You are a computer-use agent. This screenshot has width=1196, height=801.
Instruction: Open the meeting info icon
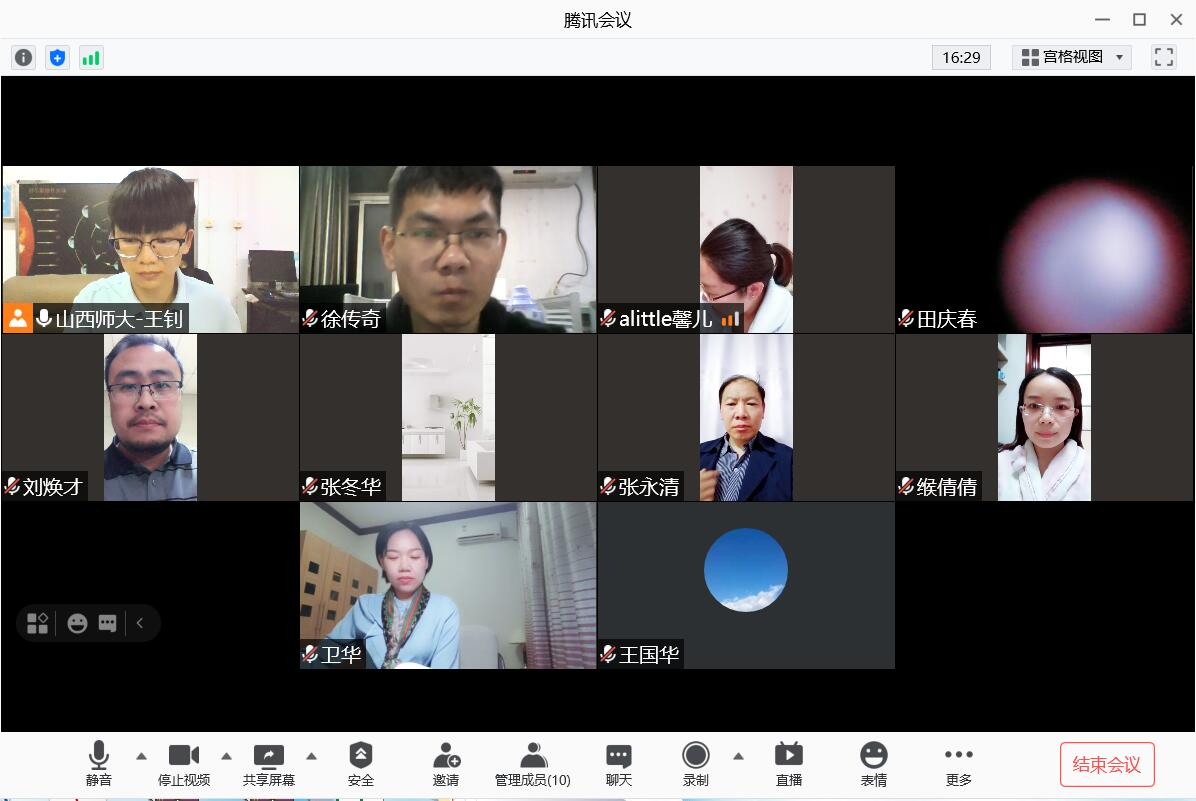23,58
